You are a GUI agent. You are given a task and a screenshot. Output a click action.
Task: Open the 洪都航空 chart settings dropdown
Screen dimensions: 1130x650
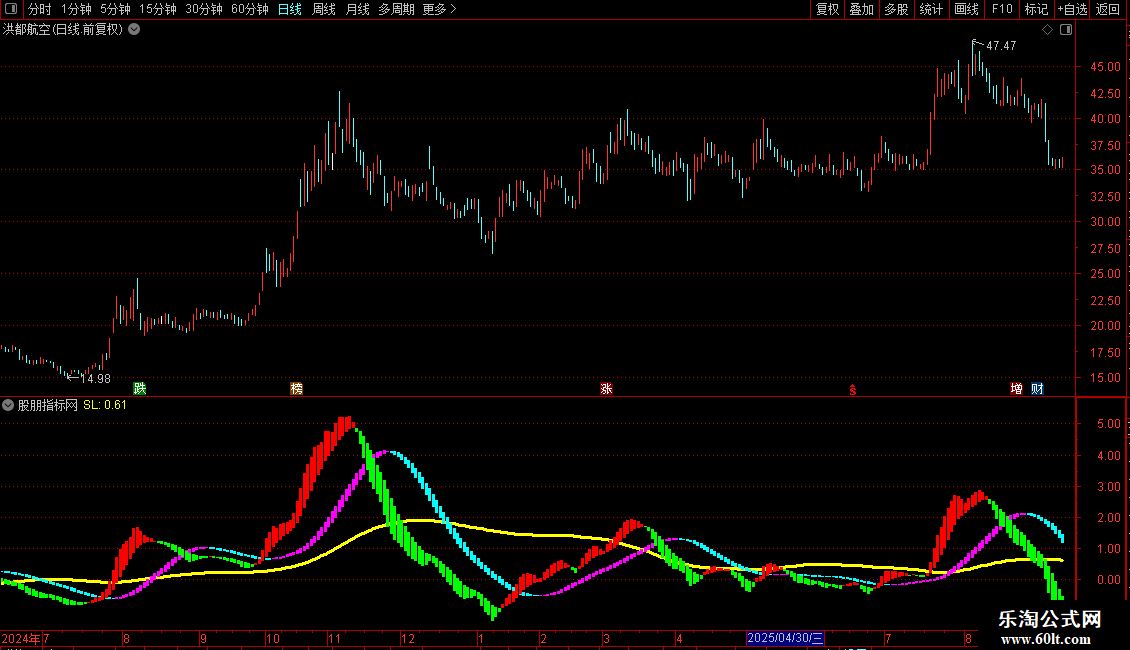tap(134, 30)
